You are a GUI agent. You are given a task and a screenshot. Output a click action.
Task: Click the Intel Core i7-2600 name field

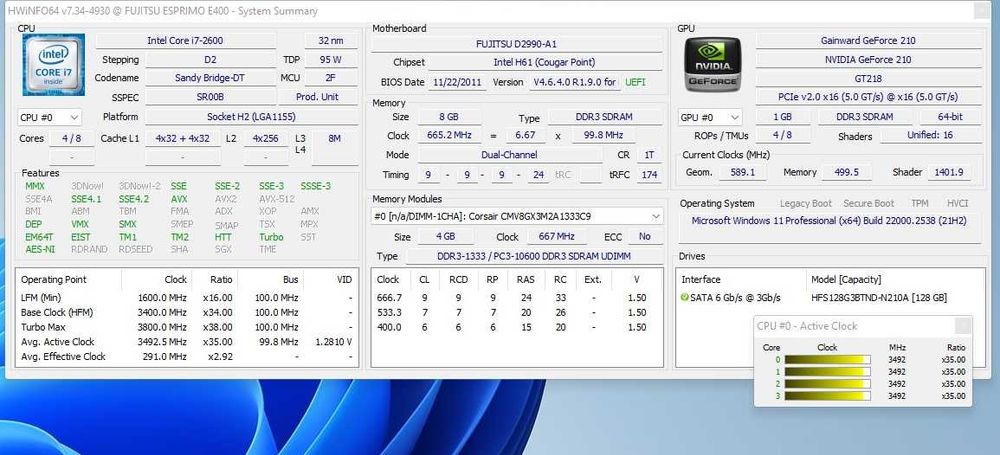tap(186, 40)
